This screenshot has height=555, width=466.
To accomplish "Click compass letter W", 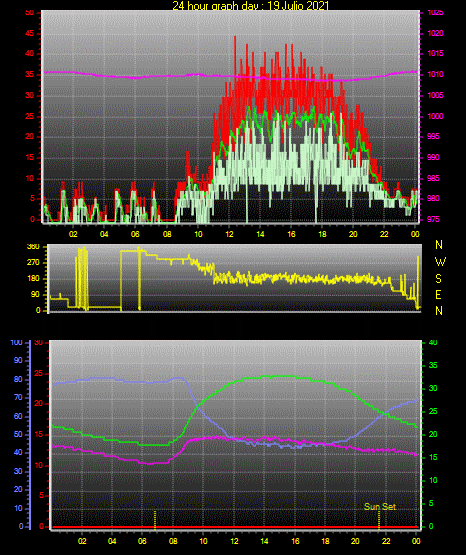I will [440, 262].
